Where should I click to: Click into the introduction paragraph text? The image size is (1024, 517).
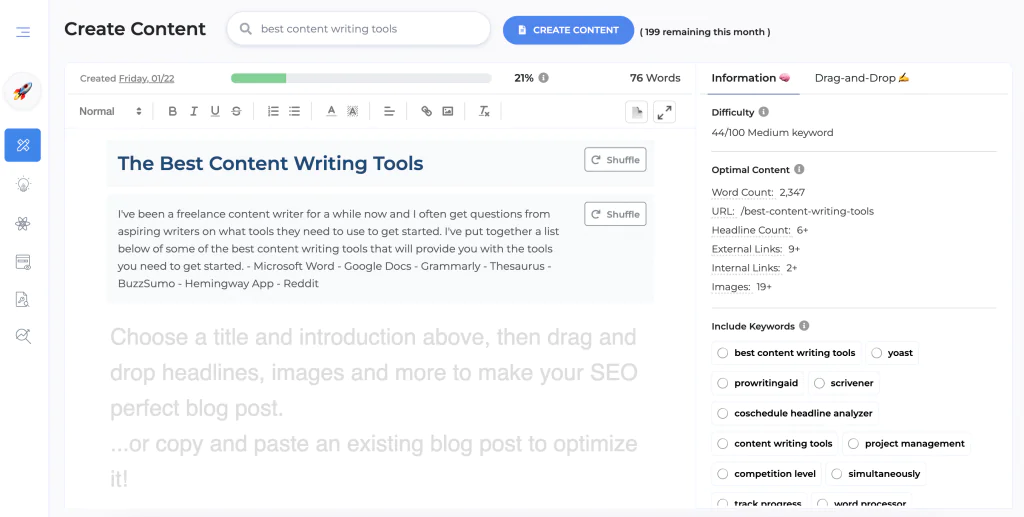click(338, 249)
